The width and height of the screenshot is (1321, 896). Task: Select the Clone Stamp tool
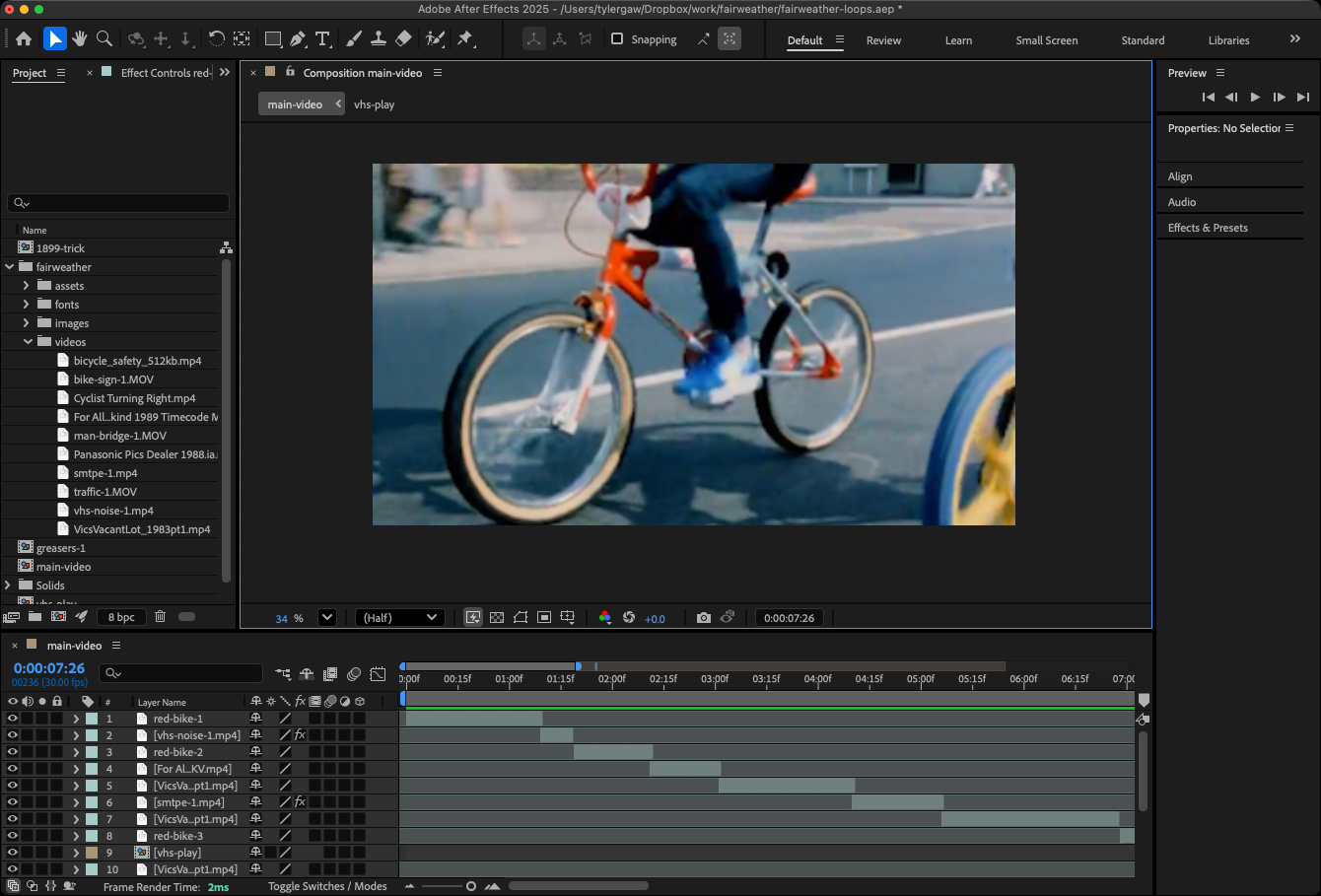pyautogui.click(x=379, y=38)
